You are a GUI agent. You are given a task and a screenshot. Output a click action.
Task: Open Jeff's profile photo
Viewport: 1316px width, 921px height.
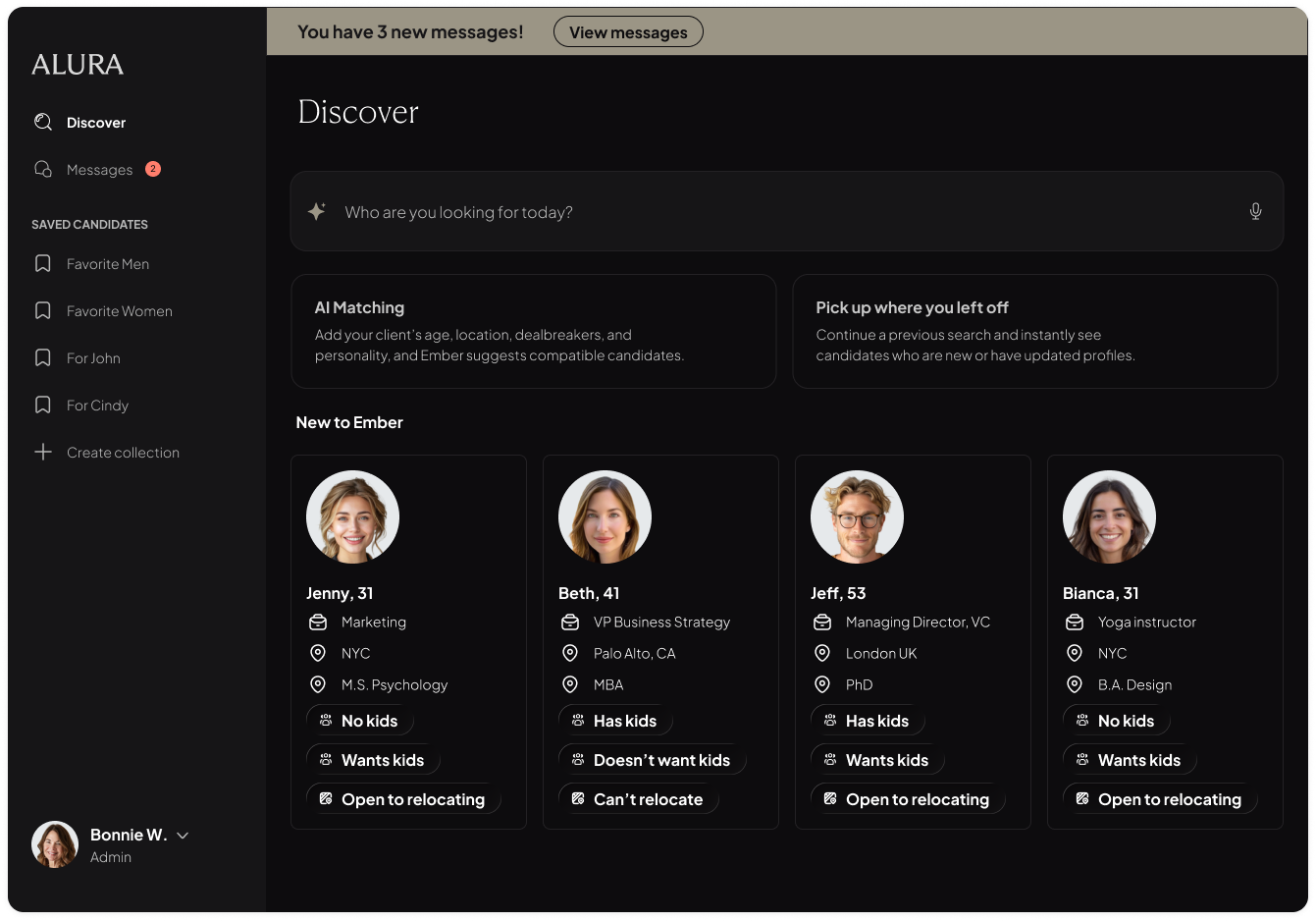(857, 516)
